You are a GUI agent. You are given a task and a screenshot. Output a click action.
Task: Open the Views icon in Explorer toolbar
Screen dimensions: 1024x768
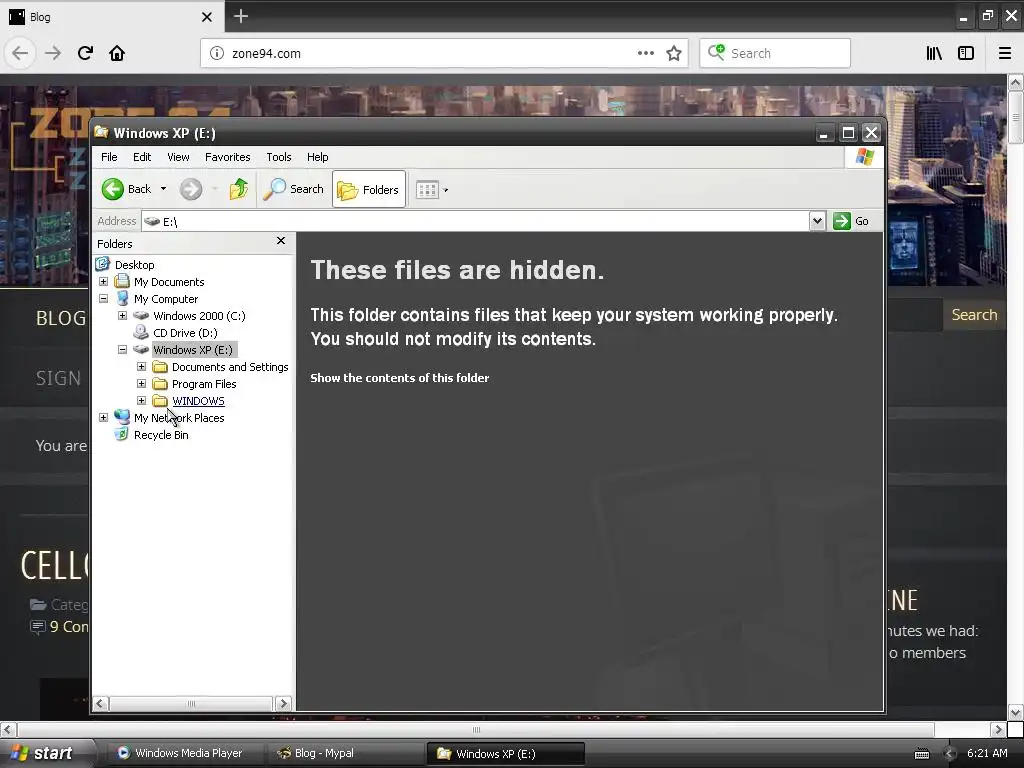[x=427, y=190]
